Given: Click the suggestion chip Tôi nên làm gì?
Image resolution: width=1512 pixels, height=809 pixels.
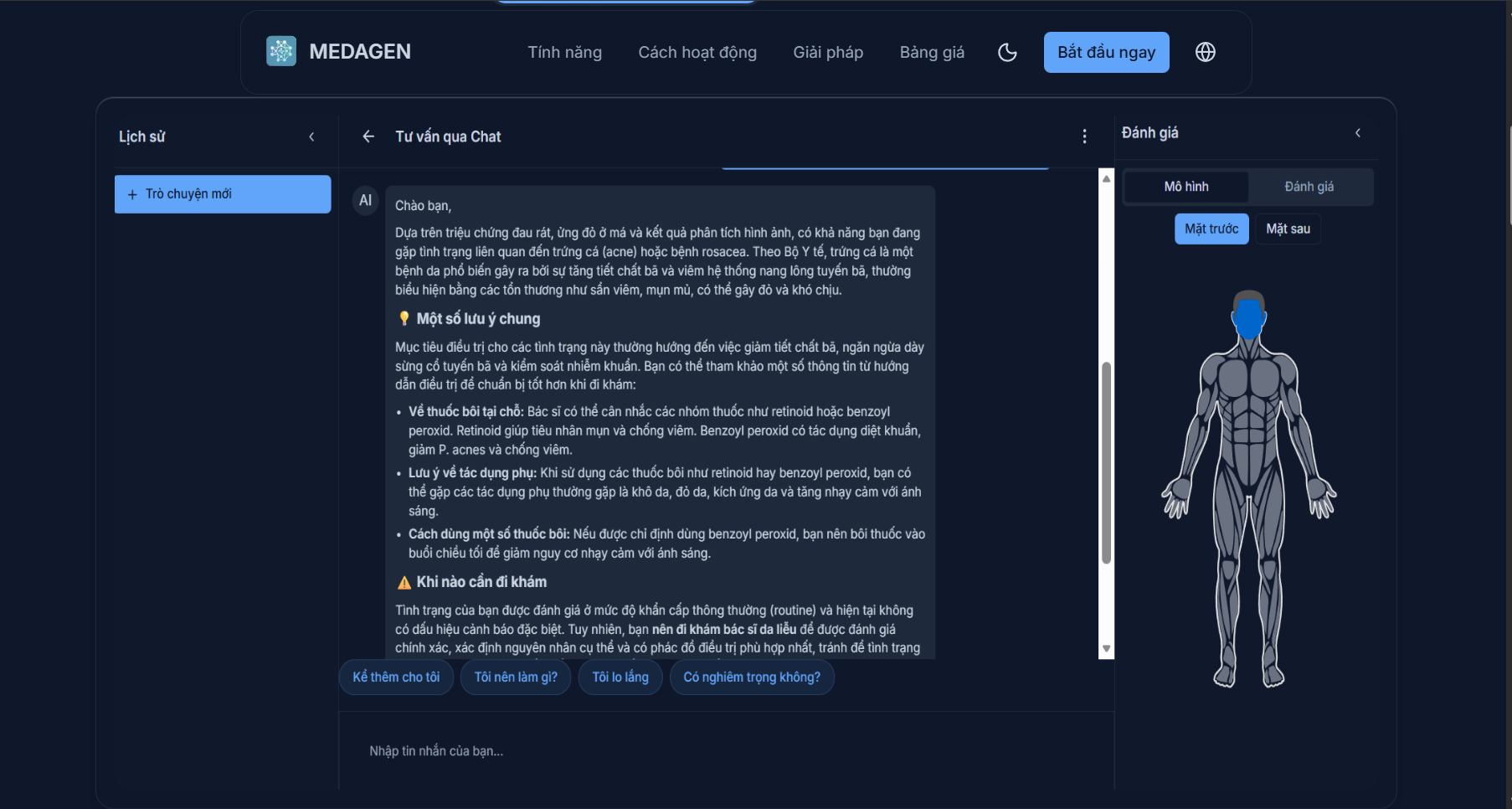Looking at the screenshot, I should (515, 677).
